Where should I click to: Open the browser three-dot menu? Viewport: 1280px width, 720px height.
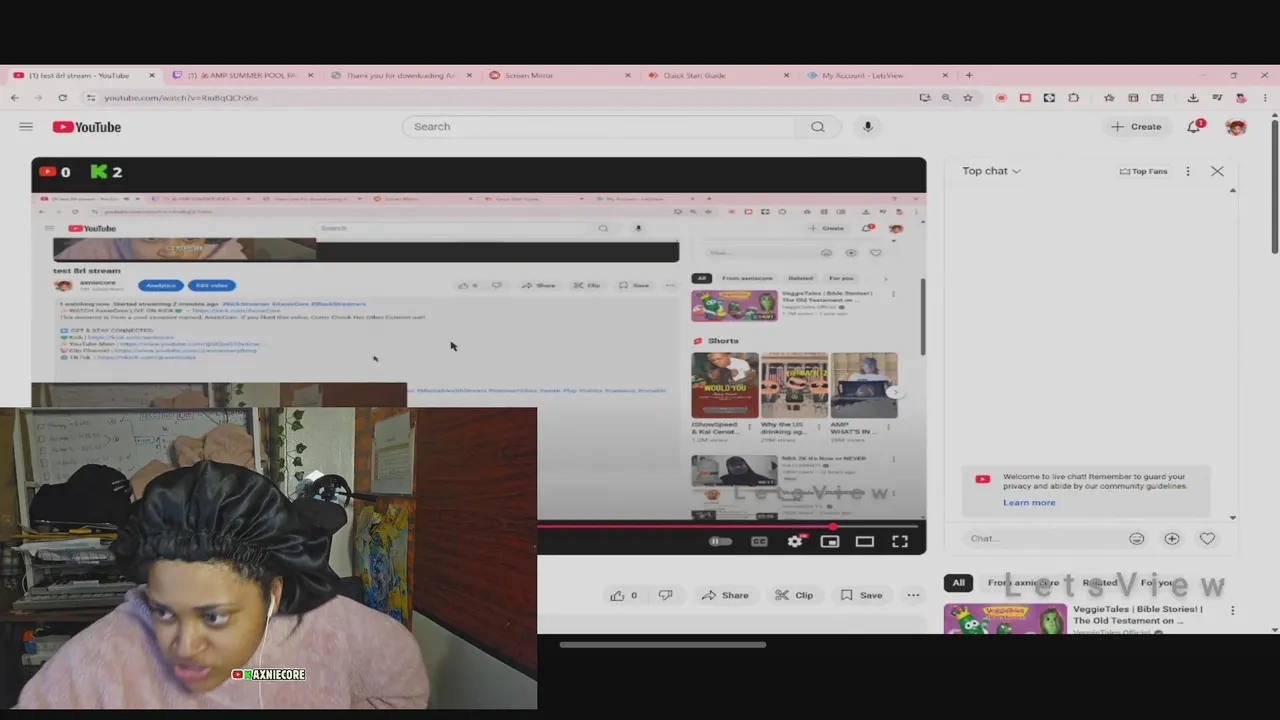click(1265, 98)
